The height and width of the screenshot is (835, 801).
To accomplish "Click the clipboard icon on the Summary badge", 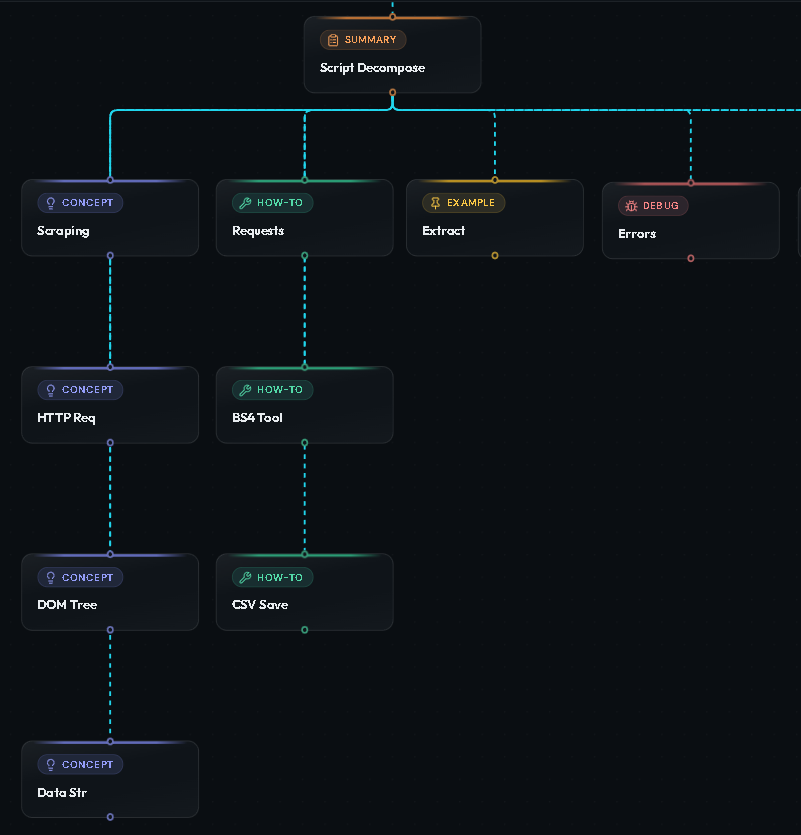I will (333, 40).
